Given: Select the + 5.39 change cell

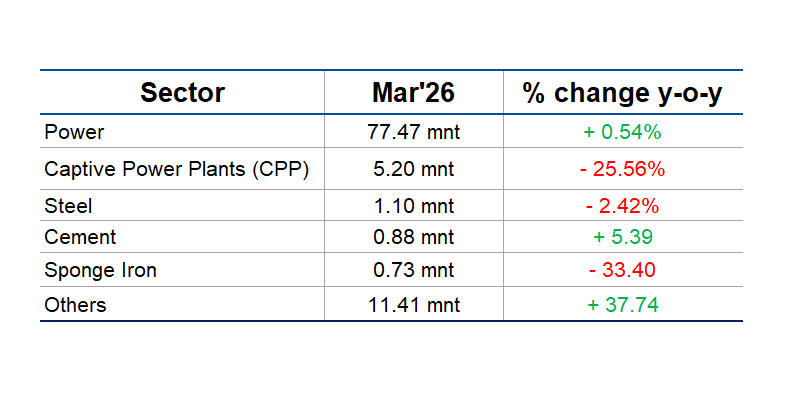Looking at the screenshot, I should (622, 237).
